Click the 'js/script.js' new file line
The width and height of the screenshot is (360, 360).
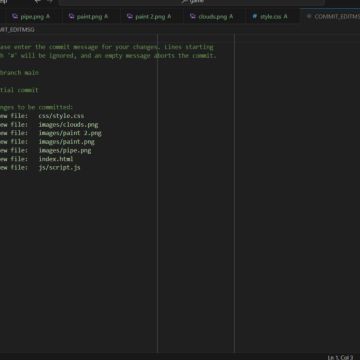click(40, 168)
